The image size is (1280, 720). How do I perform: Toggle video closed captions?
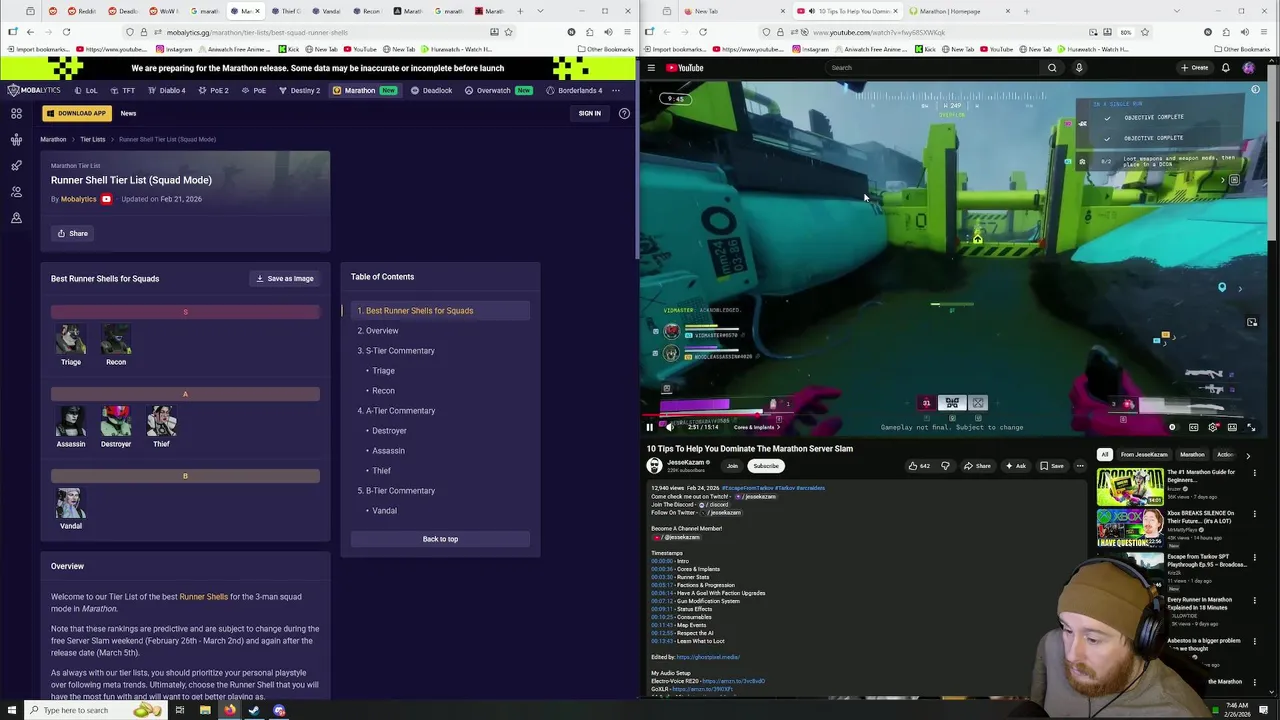click(1193, 427)
